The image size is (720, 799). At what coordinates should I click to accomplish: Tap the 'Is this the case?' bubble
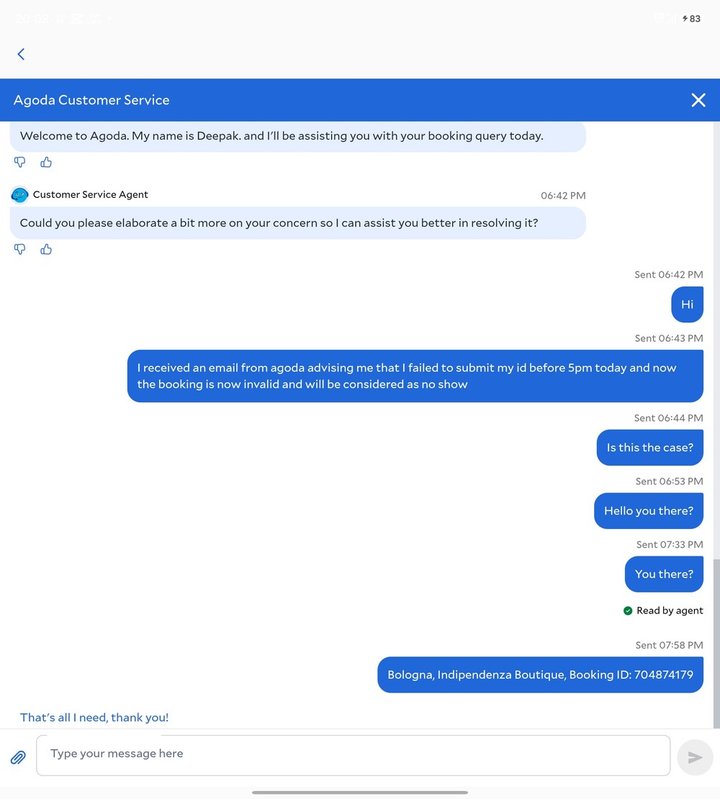coord(650,447)
